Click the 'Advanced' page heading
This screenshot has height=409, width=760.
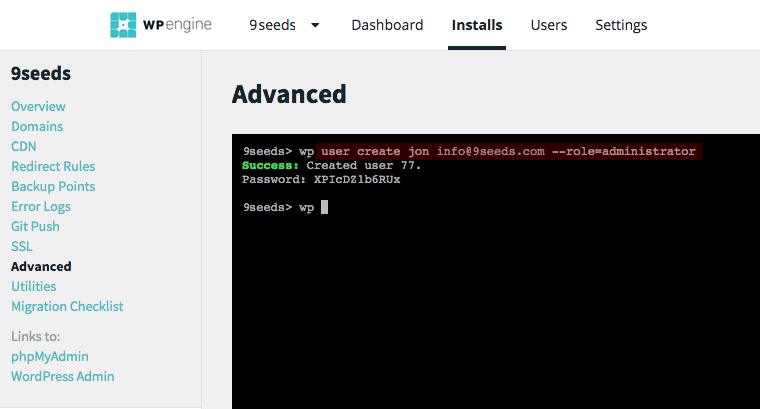[x=289, y=94]
